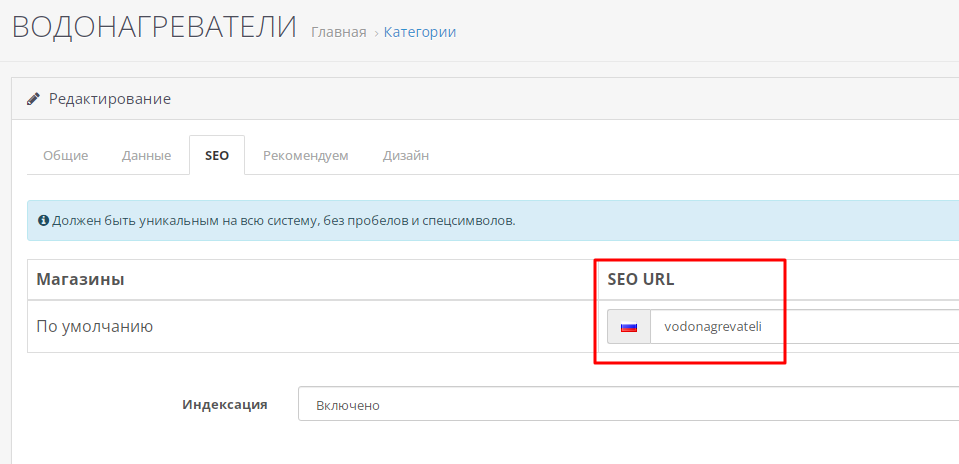
Task: Open the Категории breadcrumb link
Action: tap(420, 32)
